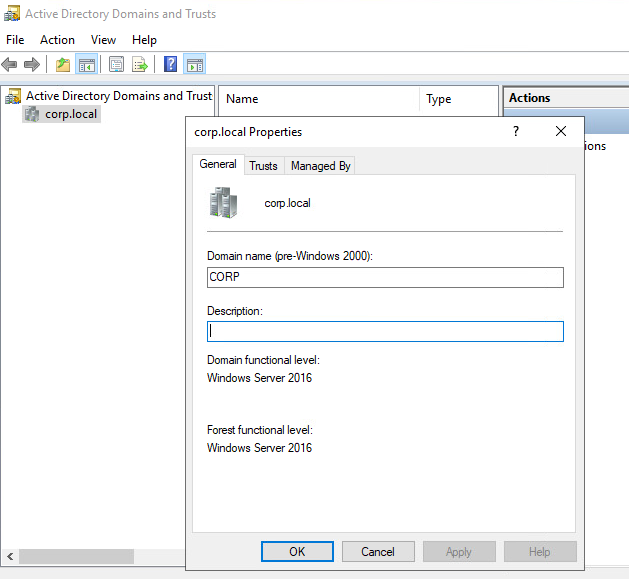Click the blue Help toolbar icon

(170, 65)
